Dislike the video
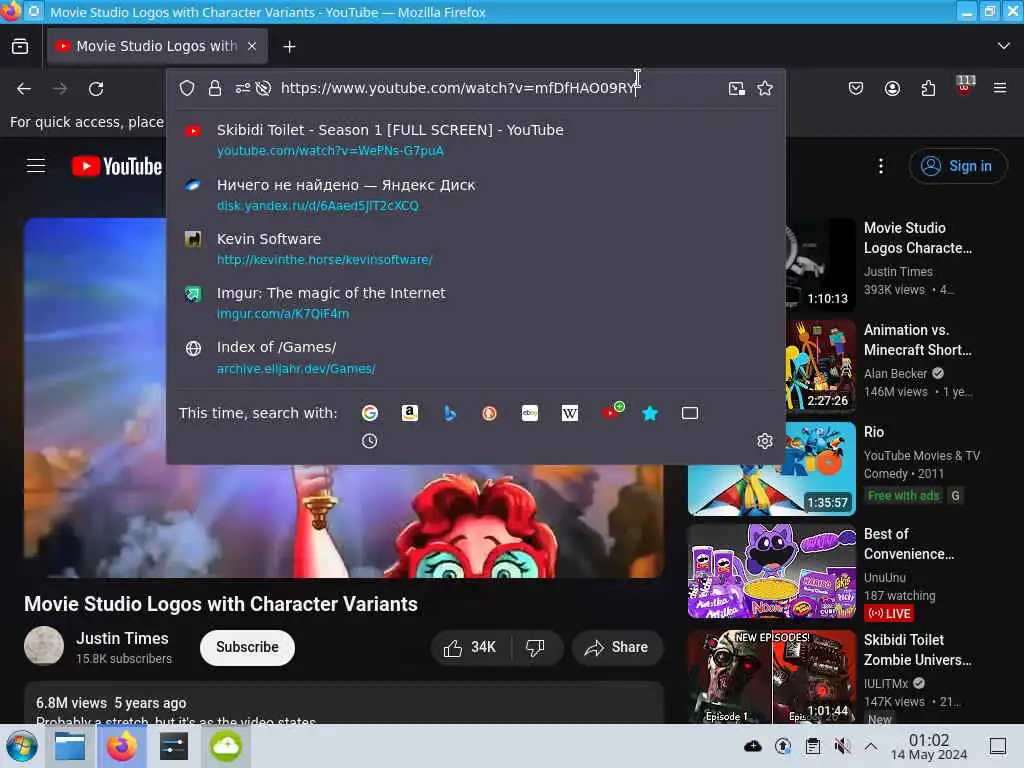 [x=536, y=647]
